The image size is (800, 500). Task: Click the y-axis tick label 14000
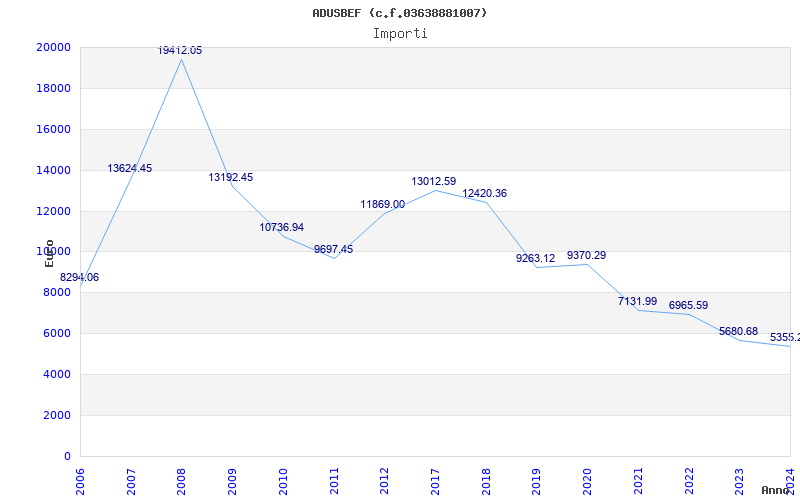(54, 170)
